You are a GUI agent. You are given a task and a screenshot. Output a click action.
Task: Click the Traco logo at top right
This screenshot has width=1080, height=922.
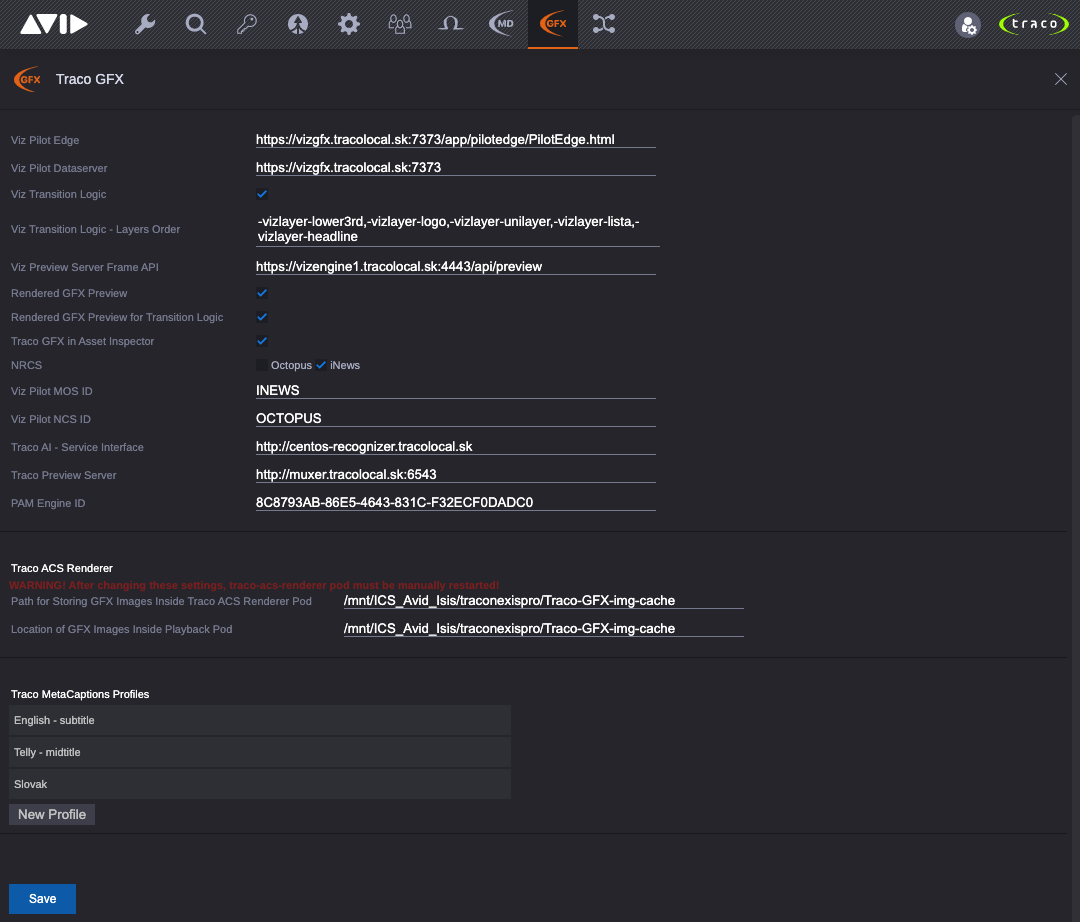(x=1033, y=24)
